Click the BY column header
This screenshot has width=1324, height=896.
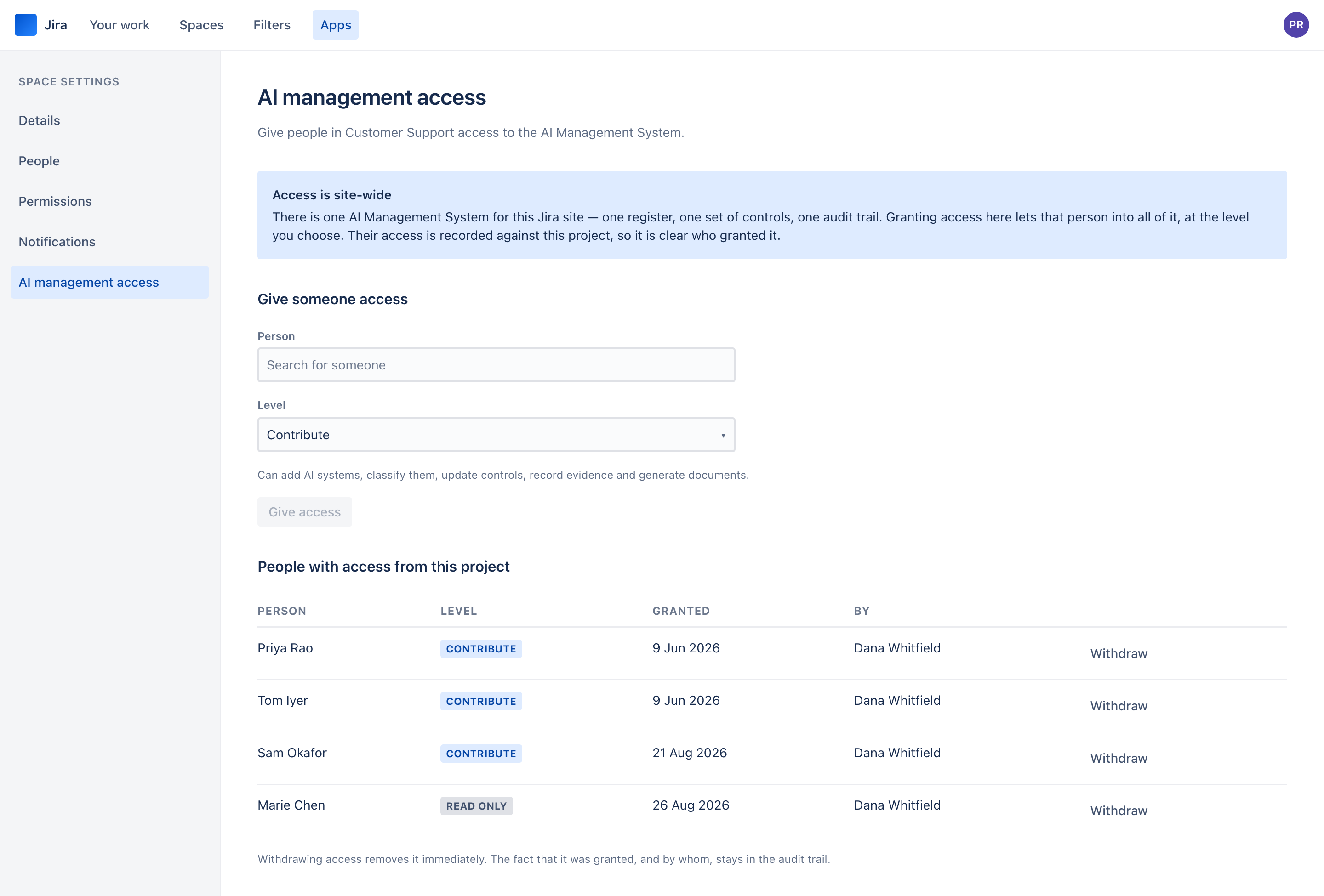point(862,611)
